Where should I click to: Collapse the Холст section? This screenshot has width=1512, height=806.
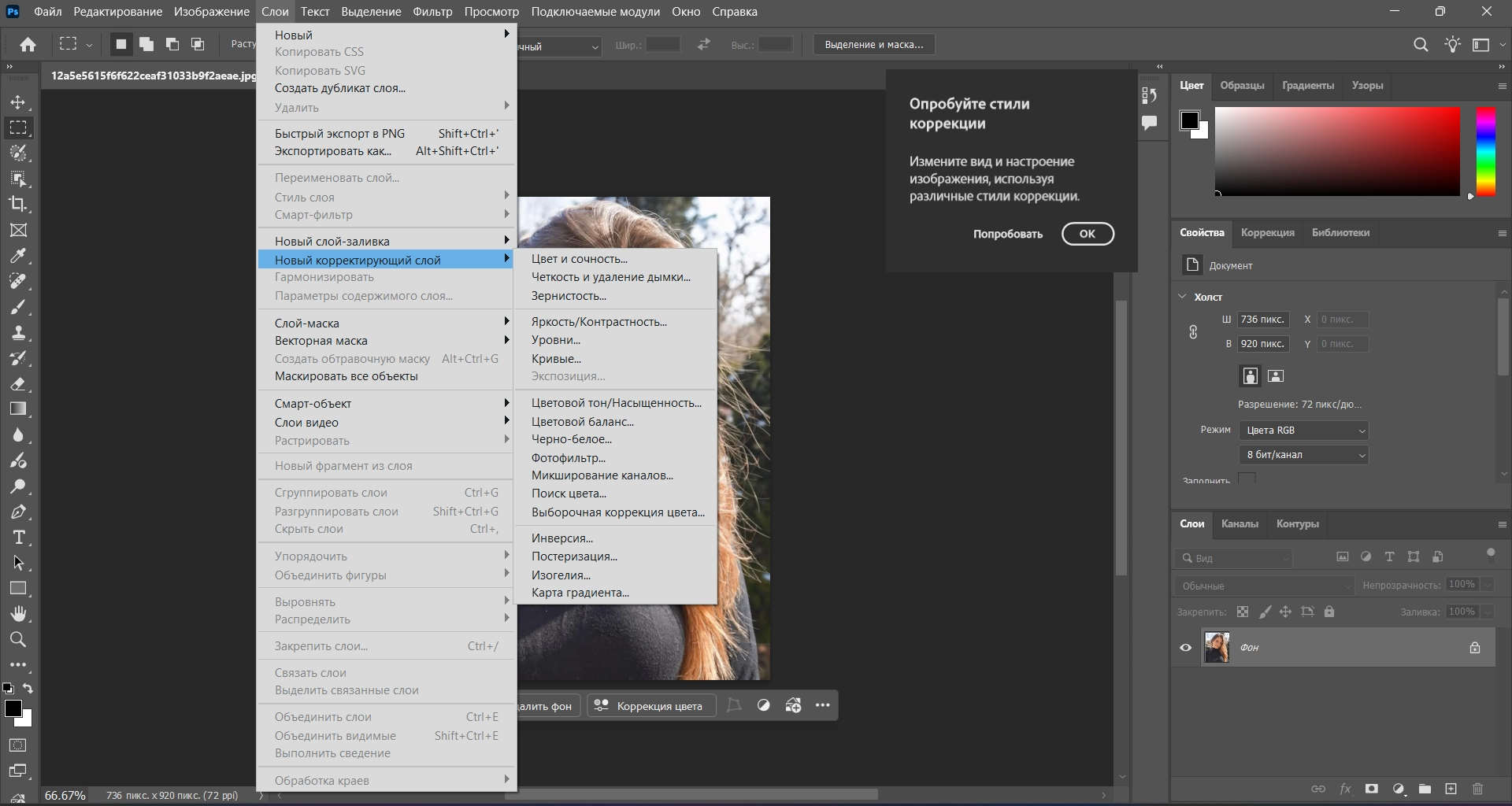pos(1182,297)
